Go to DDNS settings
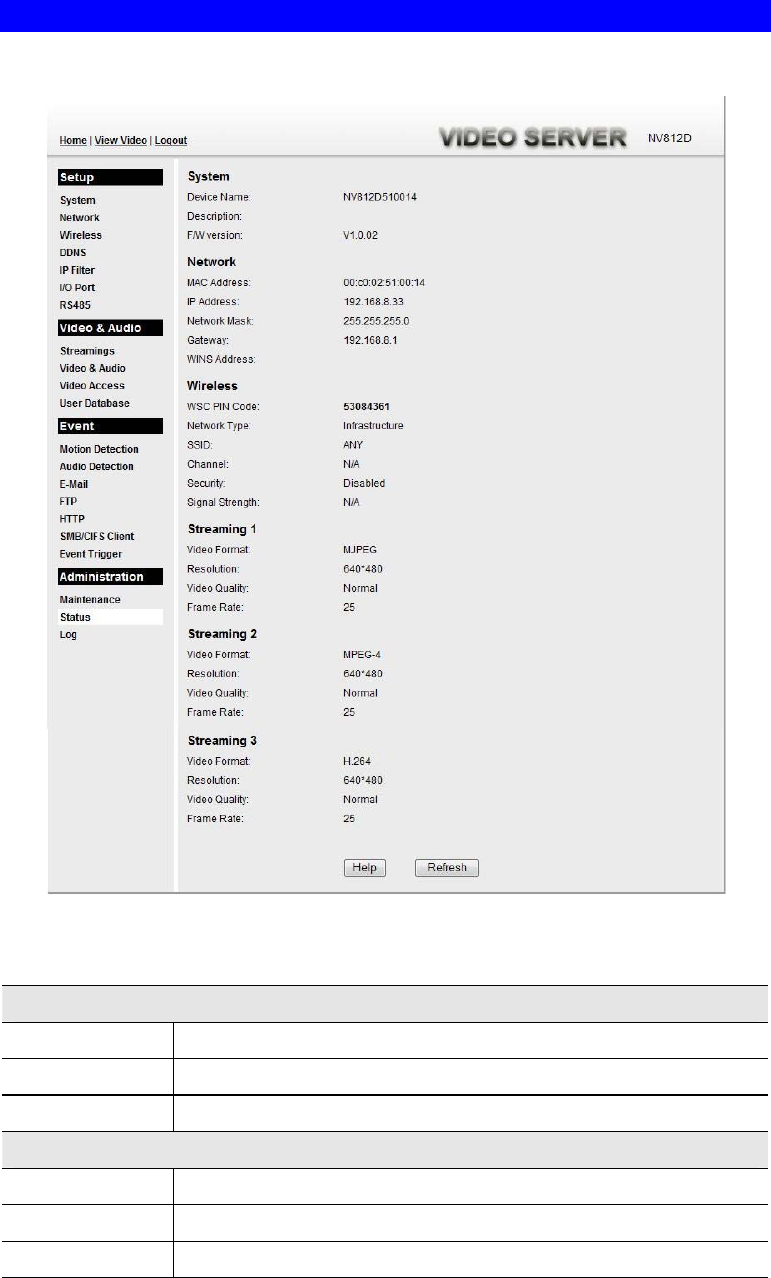The width and height of the screenshot is (771, 1278). point(73,253)
